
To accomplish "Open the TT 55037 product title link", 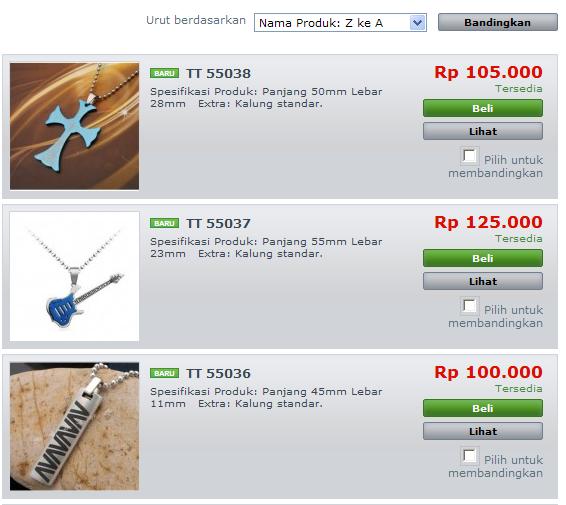I will 218,223.
